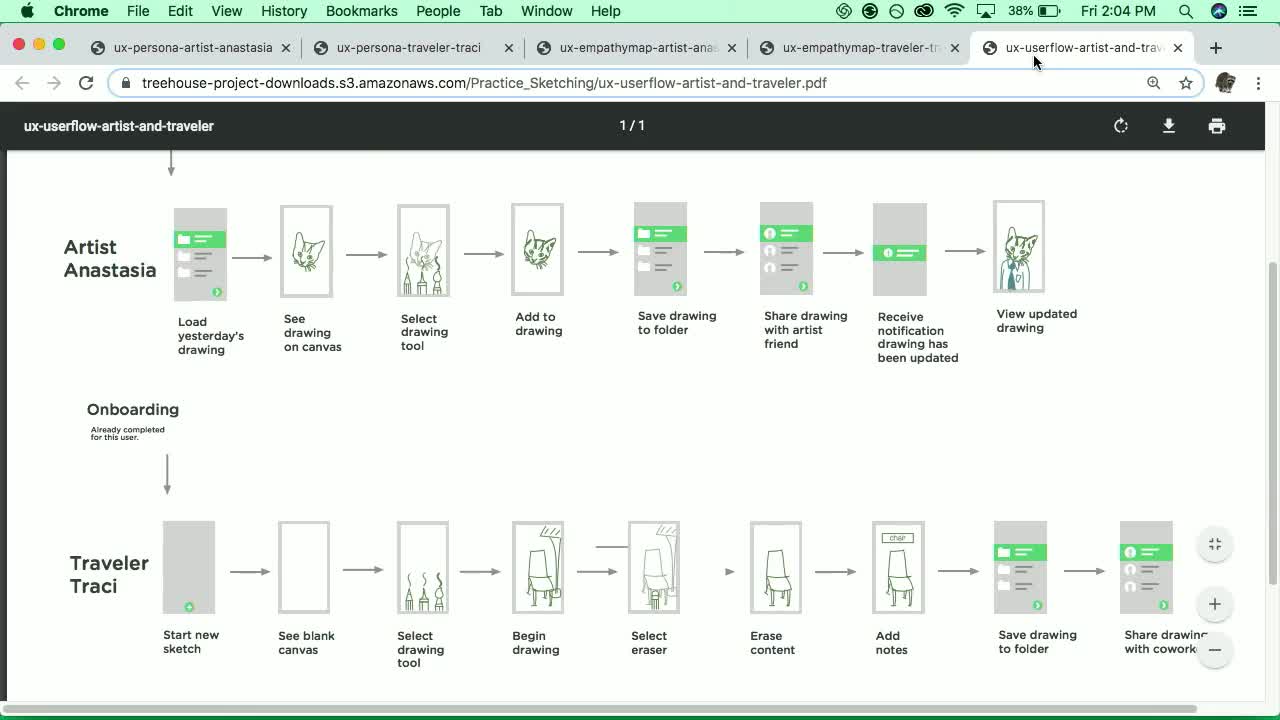Bookmark this page with the star icon
This screenshot has width=1280, height=720.
(1186, 83)
